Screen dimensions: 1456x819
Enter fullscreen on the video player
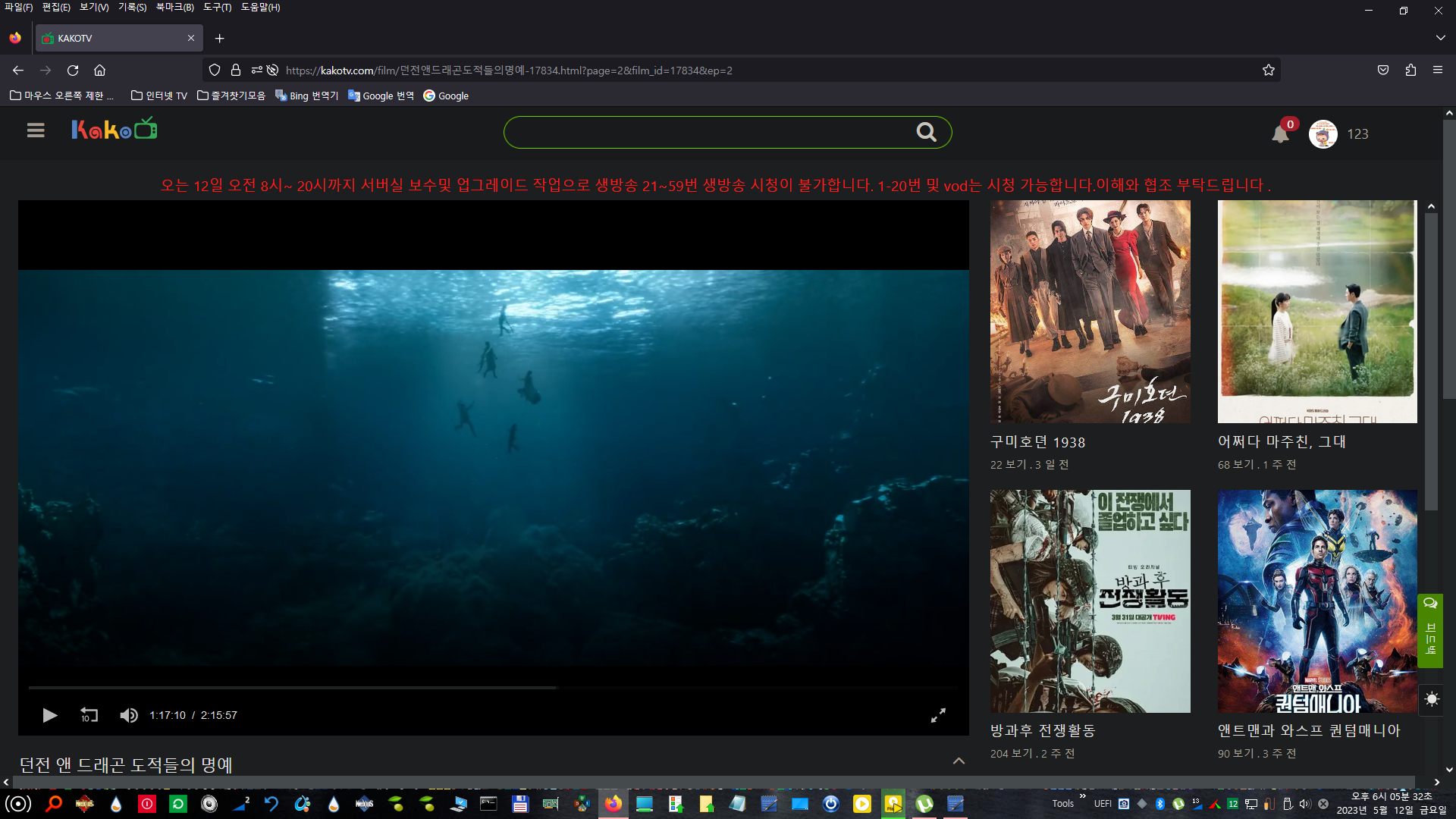(x=938, y=715)
